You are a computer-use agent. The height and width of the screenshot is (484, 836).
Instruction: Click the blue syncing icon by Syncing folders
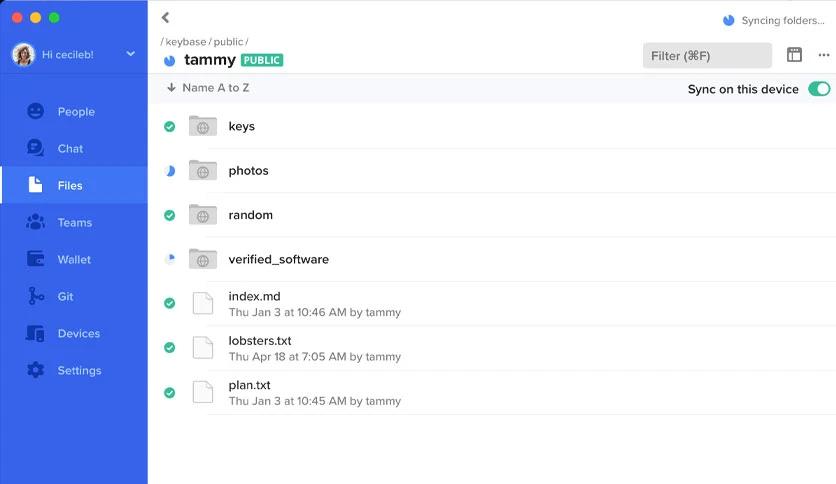(x=728, y=20)
